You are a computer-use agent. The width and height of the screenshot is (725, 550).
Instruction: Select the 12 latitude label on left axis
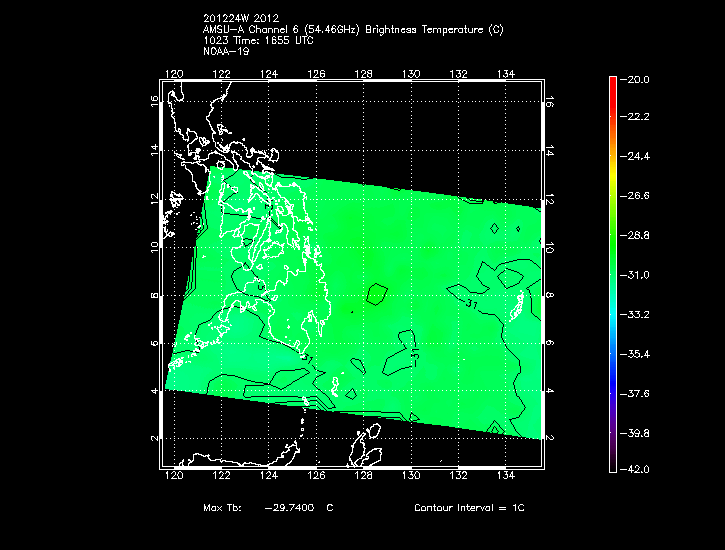point(154,199)
